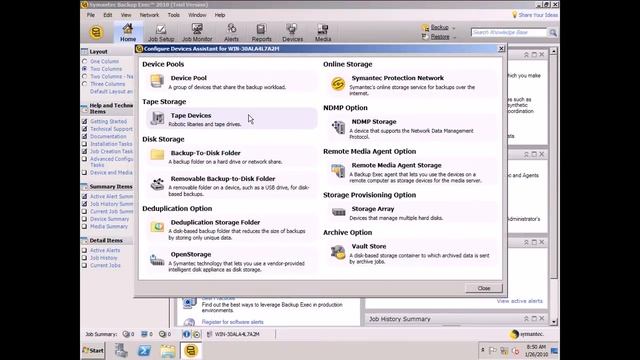Launch PowerShell from the taskbar
640x360 pixels.
click(x=144, y=351)
